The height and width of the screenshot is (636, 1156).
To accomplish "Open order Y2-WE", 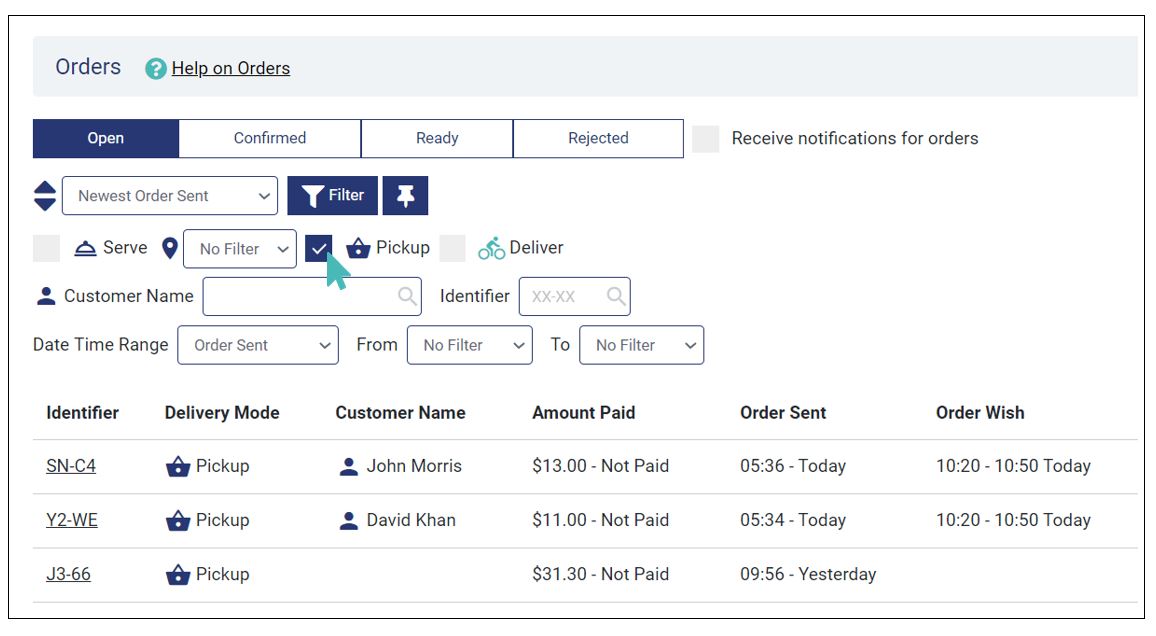I will [72, 520].
